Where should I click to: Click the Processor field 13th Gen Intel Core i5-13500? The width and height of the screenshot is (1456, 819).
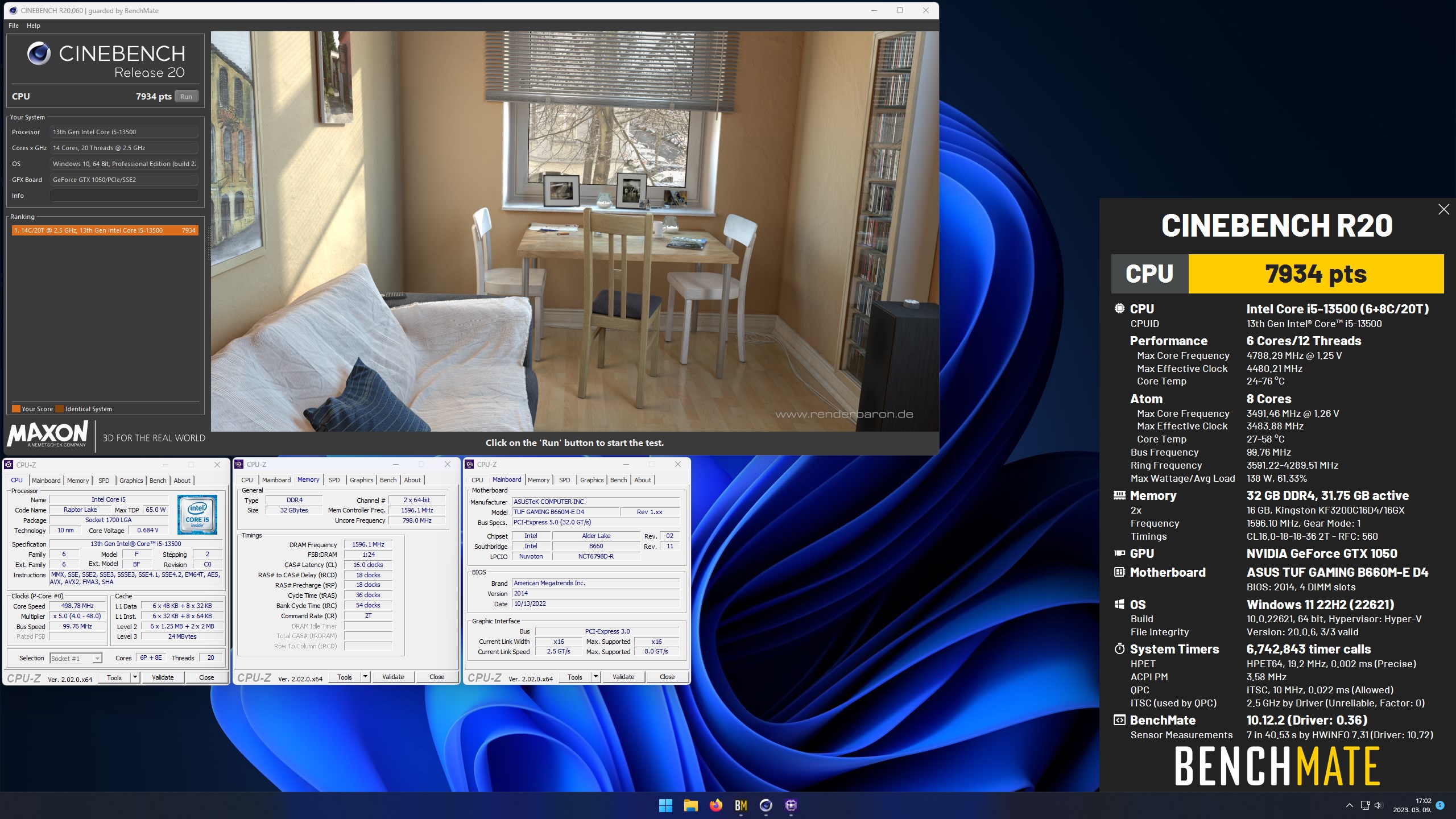tap(124, 132)
